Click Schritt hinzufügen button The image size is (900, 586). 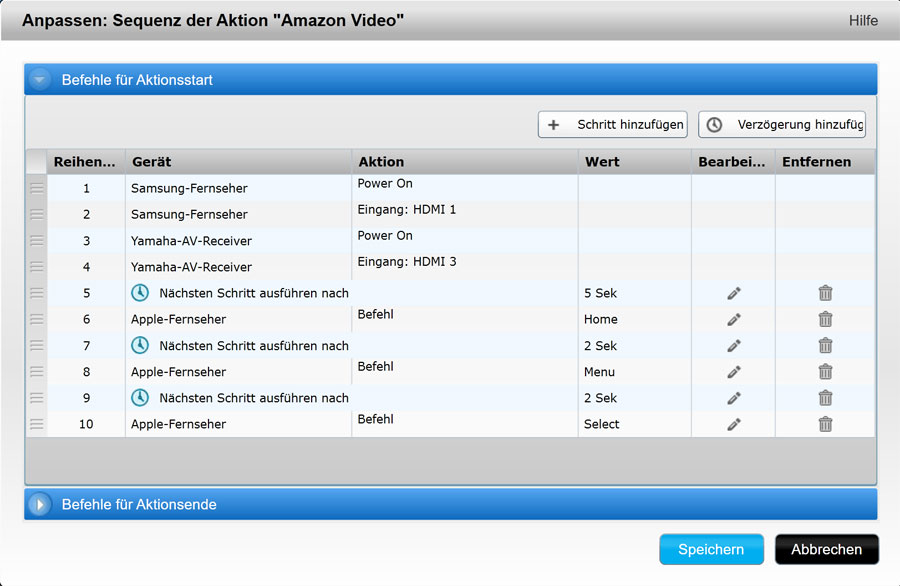click(613, 125)
